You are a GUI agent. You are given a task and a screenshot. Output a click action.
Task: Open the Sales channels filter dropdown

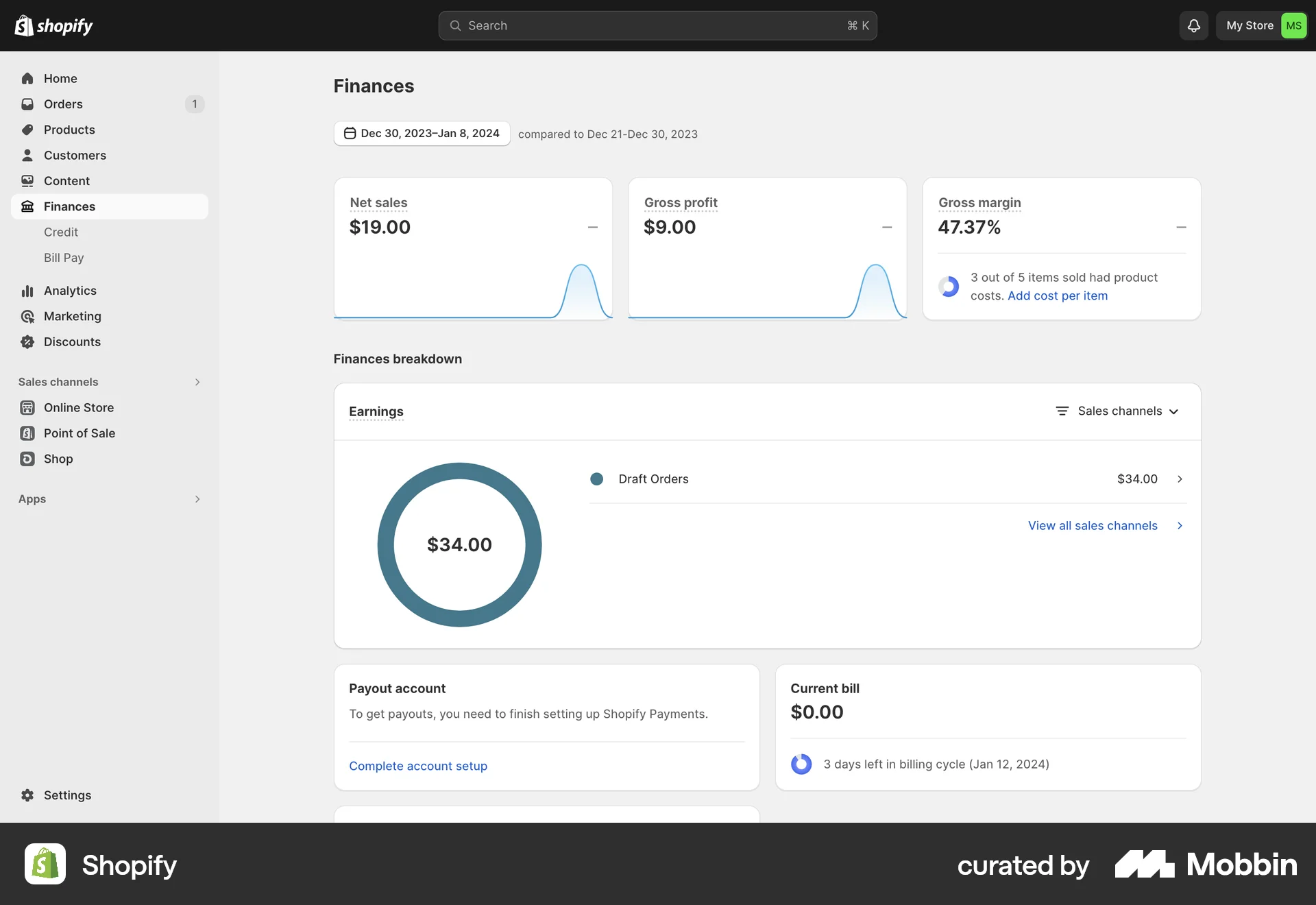click(1117, 411)
